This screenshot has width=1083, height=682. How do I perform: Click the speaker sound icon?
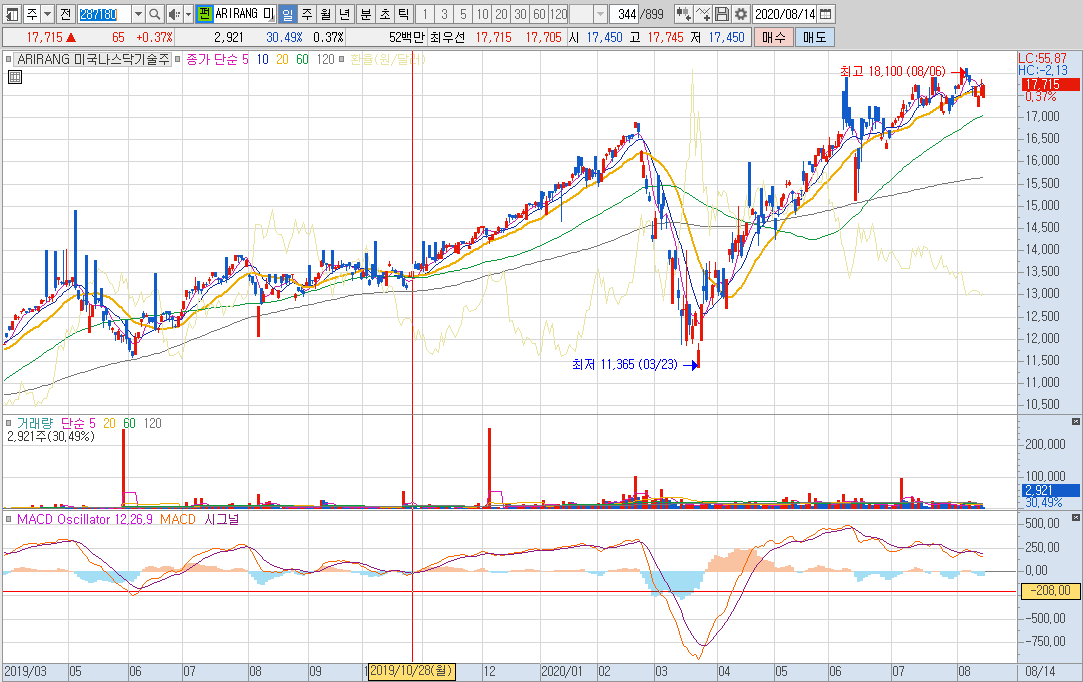click(x=174, y=14)
